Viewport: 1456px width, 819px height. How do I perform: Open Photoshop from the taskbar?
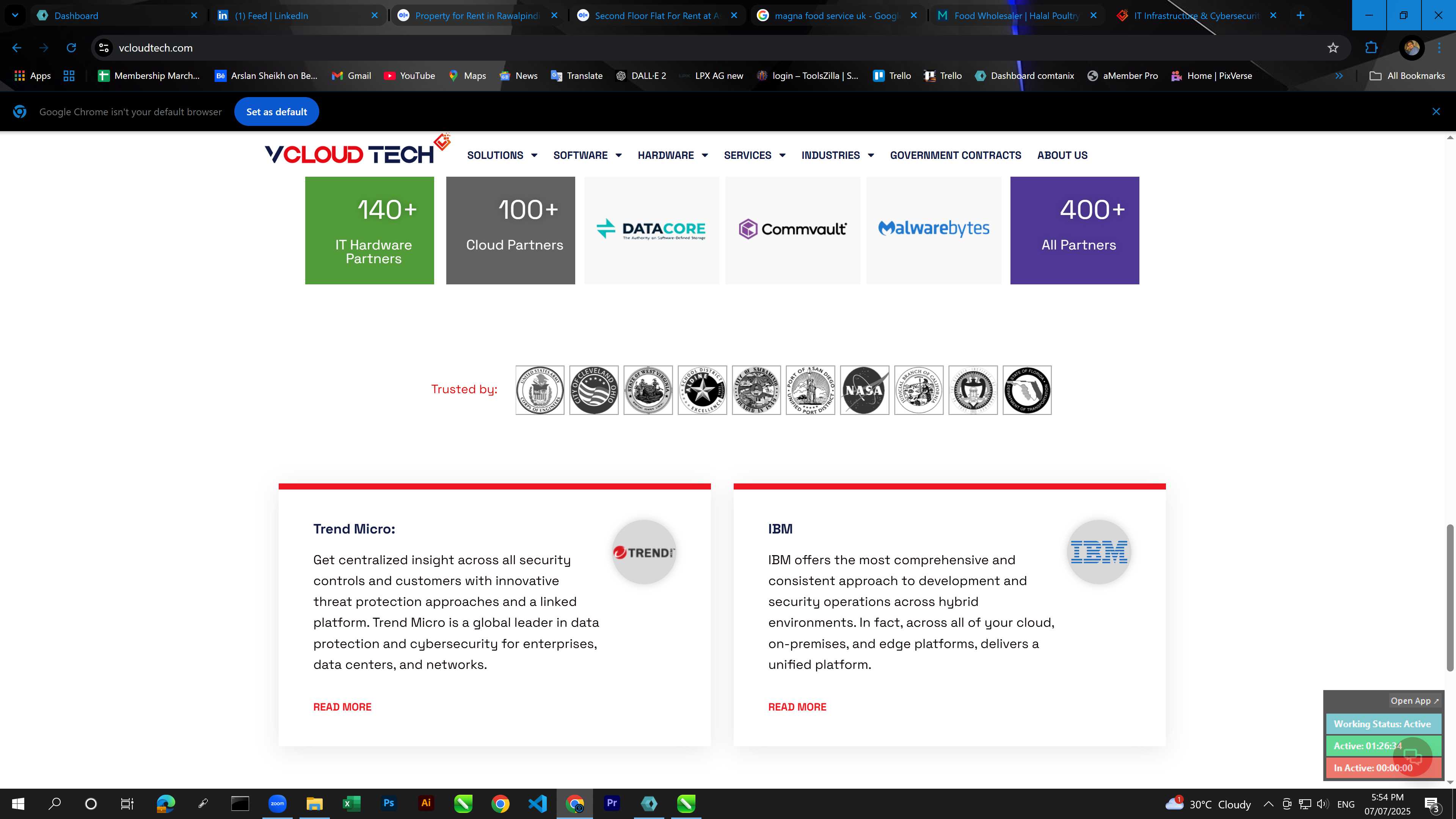tap(388, 803)
